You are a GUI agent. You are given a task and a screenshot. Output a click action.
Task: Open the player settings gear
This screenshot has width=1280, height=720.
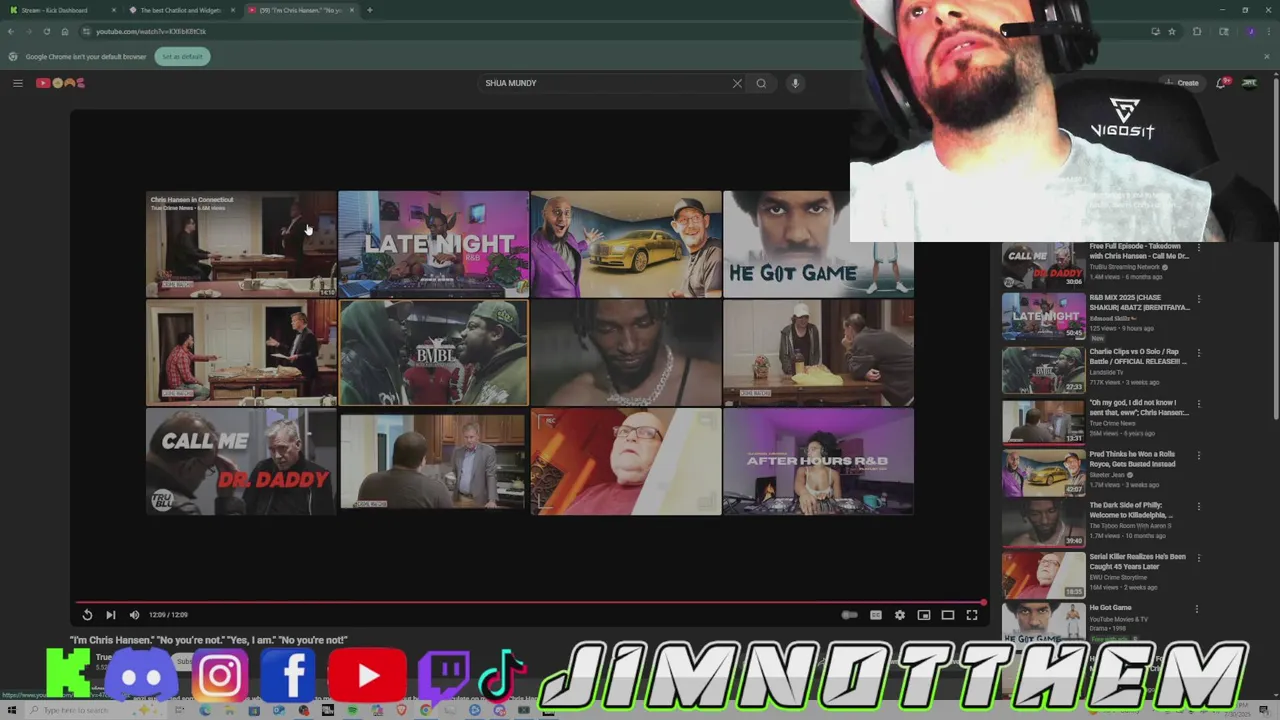click(900, 615)
